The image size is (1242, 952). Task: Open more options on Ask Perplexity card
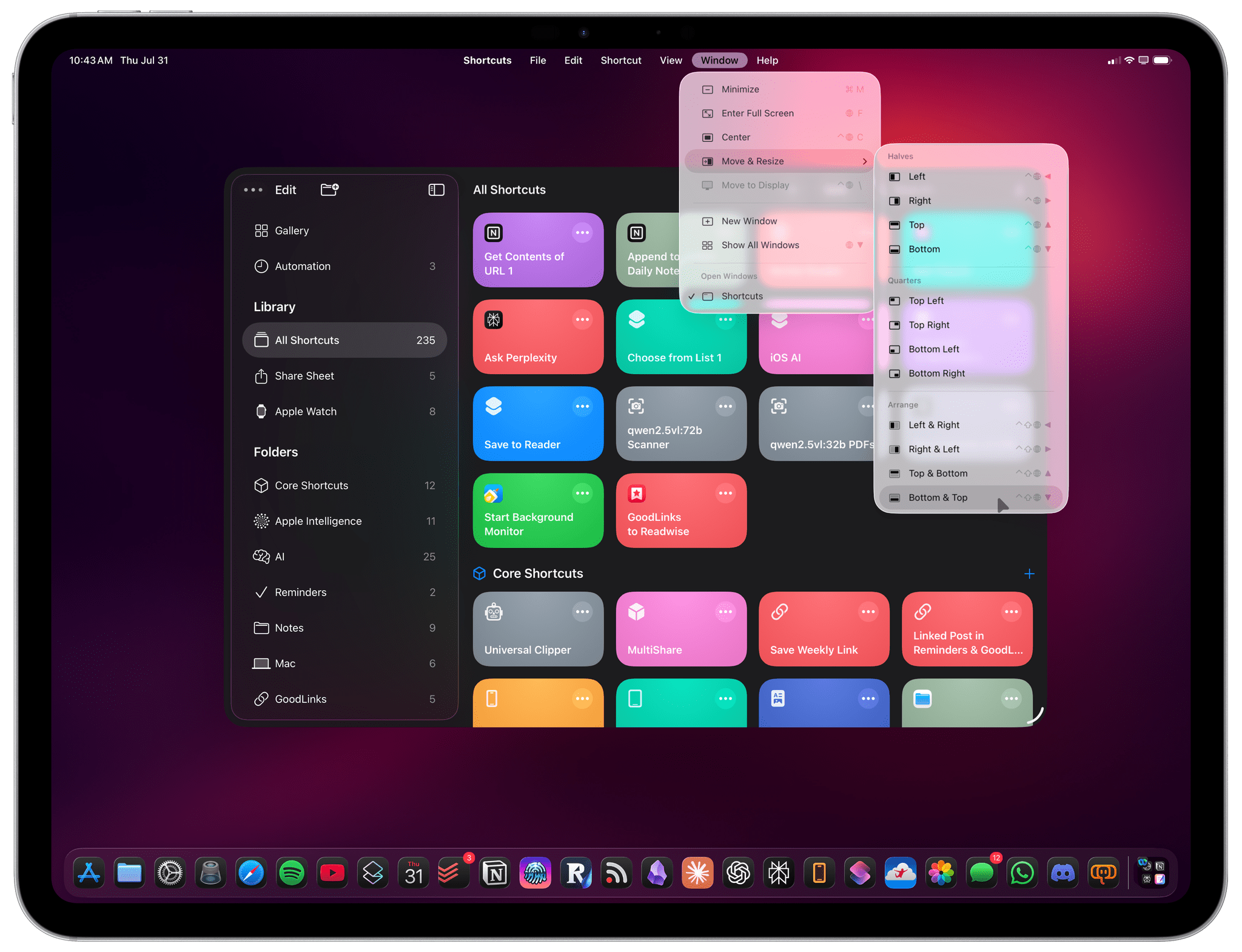[582, 320]
